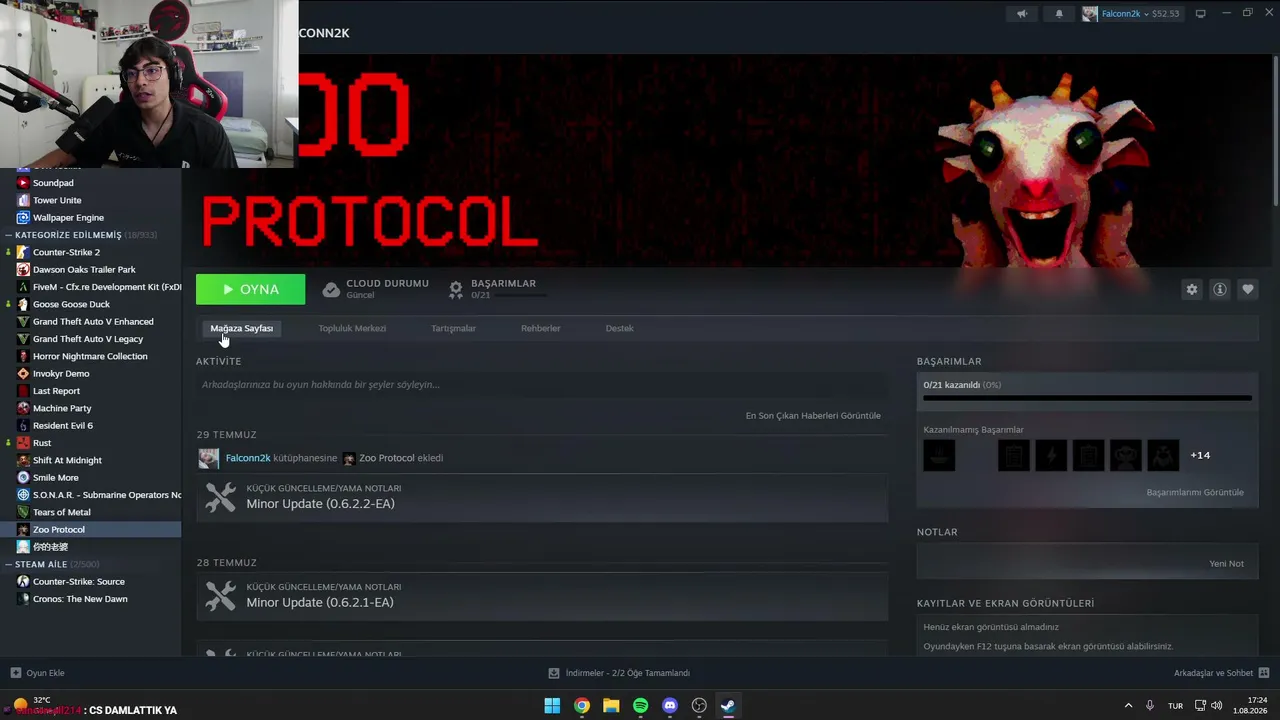Click the achievements progress bar 0/21
1280x720 pixels.
[1087, 398]
